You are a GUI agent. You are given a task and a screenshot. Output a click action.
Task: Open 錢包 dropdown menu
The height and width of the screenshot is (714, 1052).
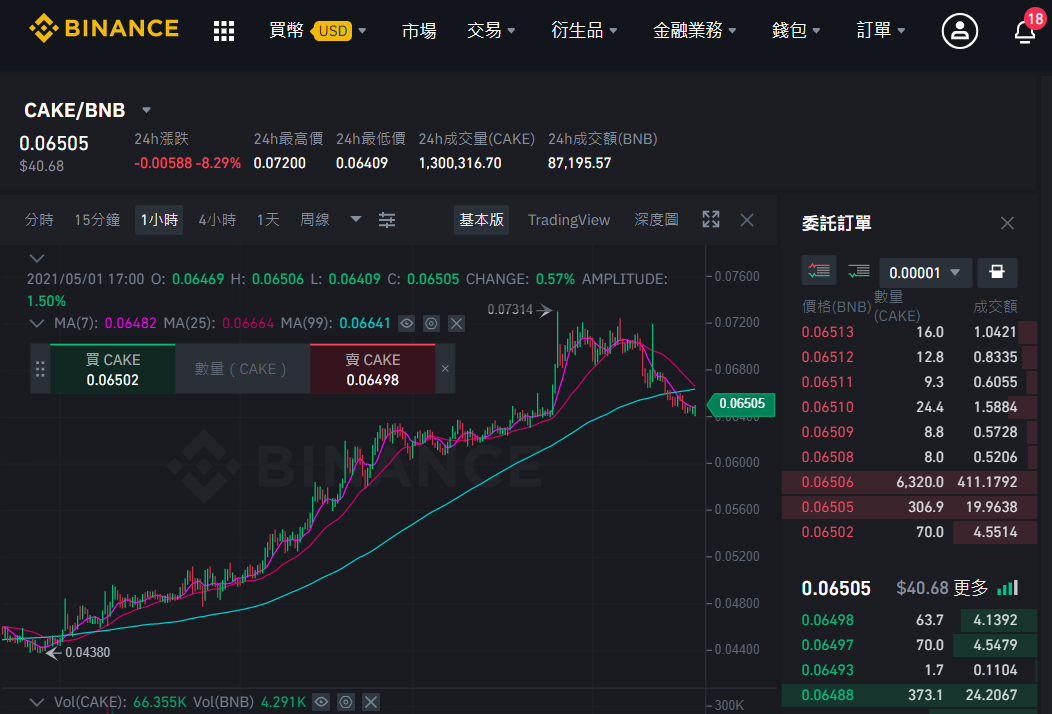pyautogui.click(x=796, y=30)
